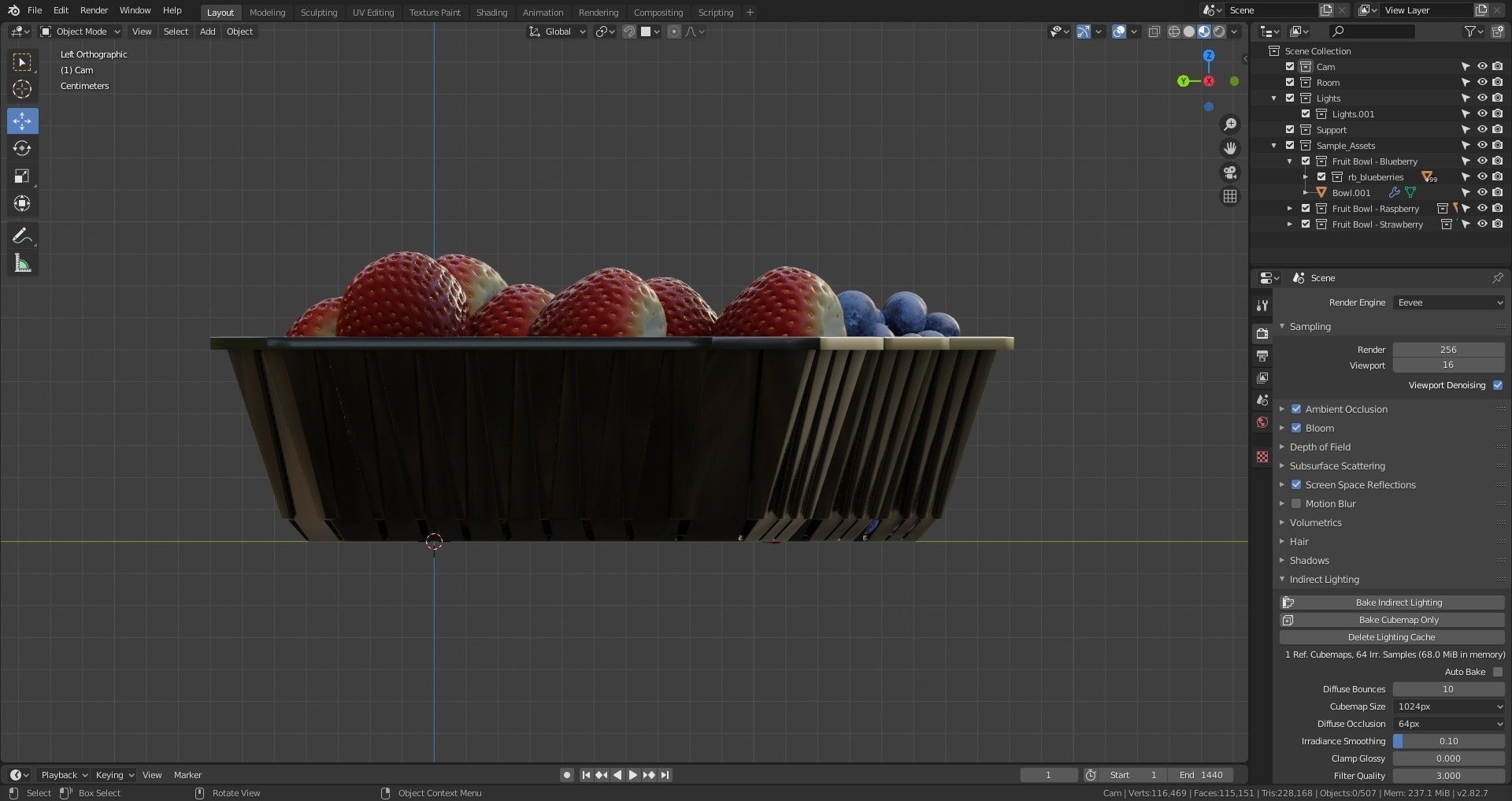Switch to the Shading workspace tab

tap(491, 13)
